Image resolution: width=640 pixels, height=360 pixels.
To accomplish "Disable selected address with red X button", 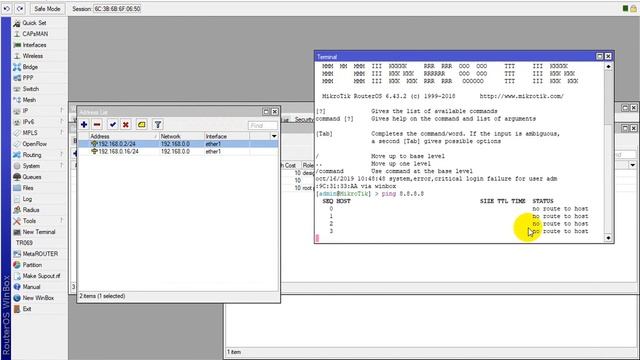I will click(126, 124).
